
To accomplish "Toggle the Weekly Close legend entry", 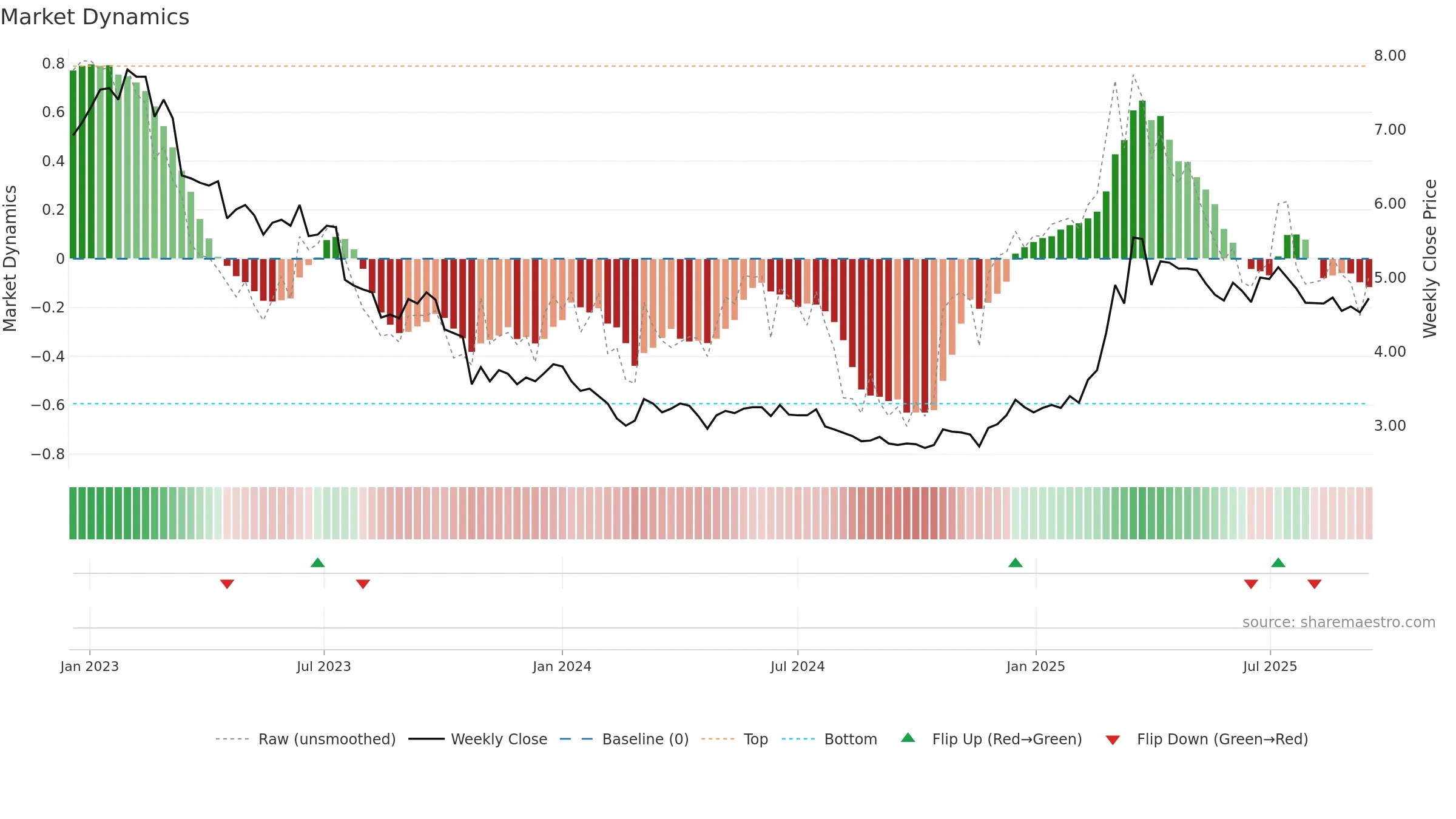I will coord(477,739).
